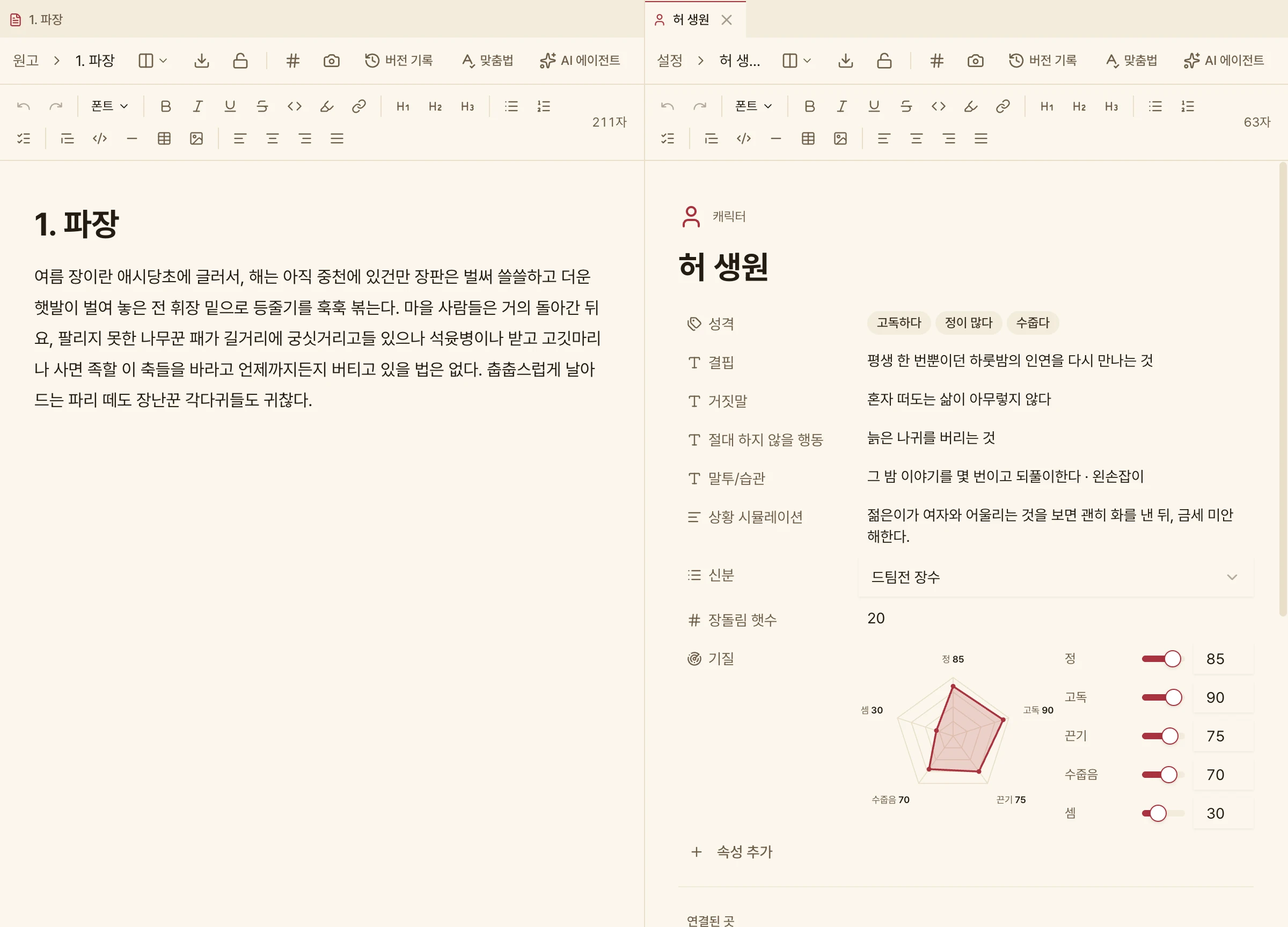The width and height of the screenshot is (1288, 927).
Task: Open AI 에이전트 in the left pane
Action: (579, 60)
